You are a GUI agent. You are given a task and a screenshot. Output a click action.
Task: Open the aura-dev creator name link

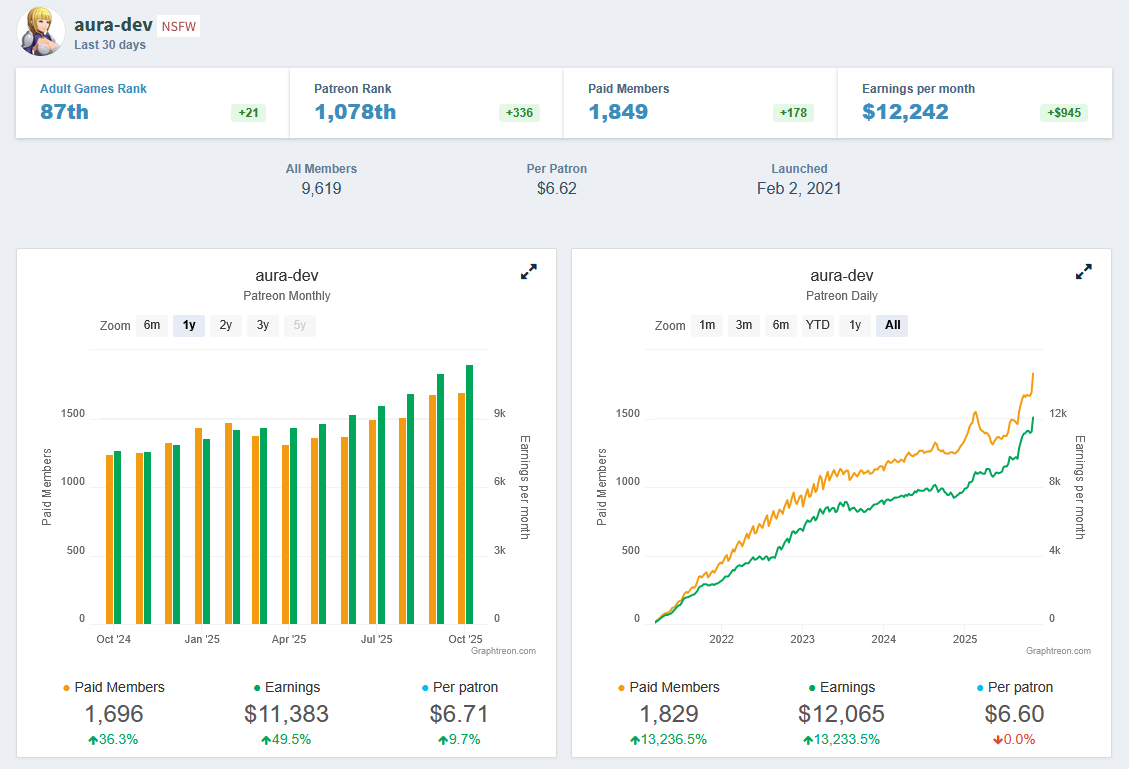pyautogui.click(x=113, y=25)
